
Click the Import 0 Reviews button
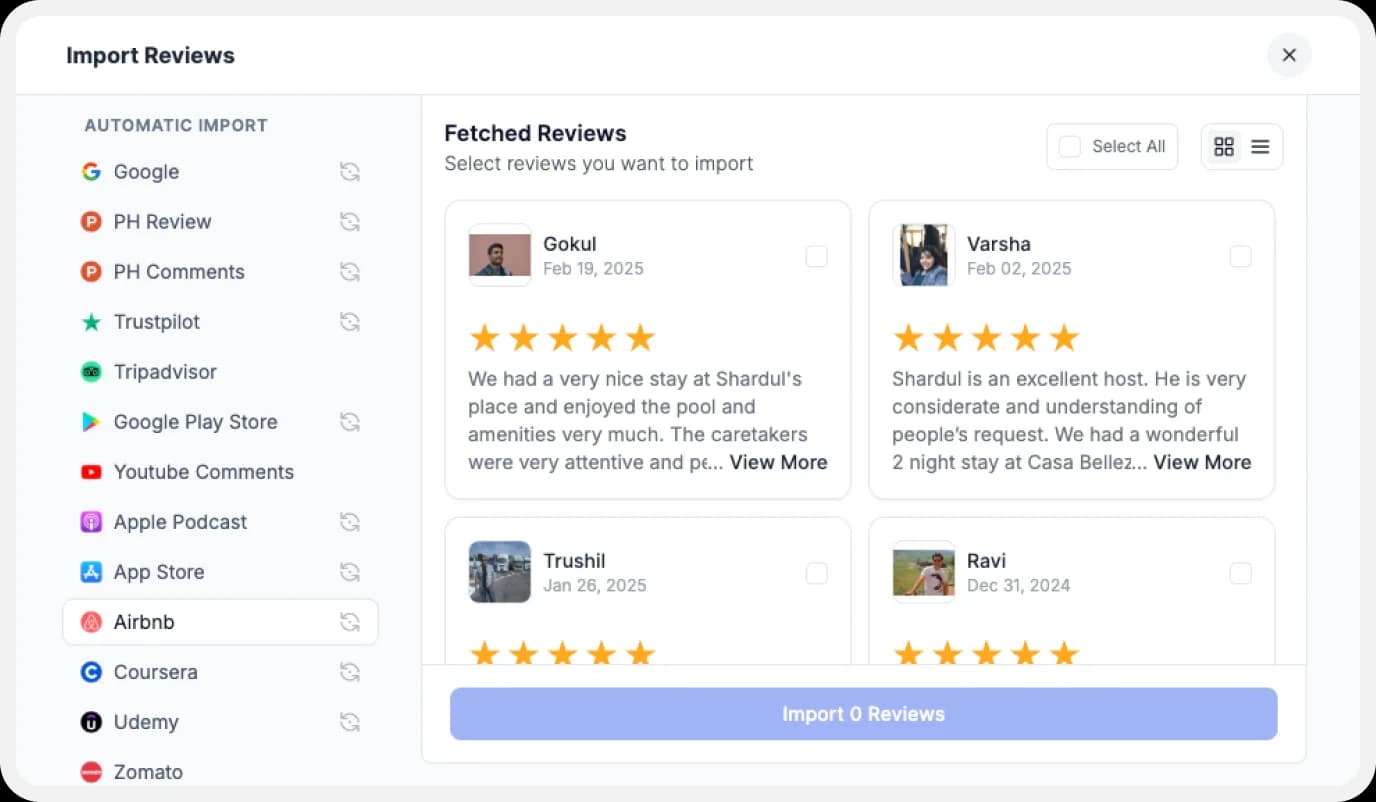863,713
